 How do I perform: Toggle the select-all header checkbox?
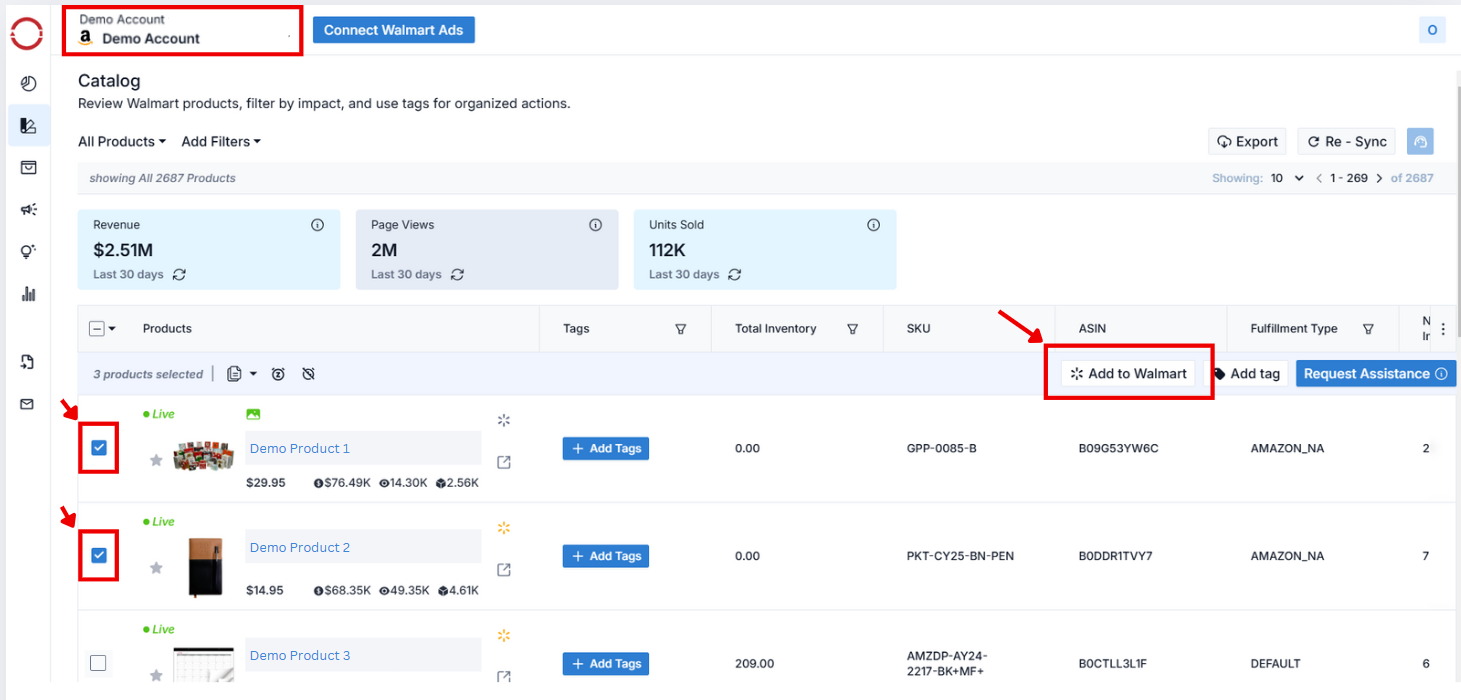pyautogui.click(x=96, y=329)
